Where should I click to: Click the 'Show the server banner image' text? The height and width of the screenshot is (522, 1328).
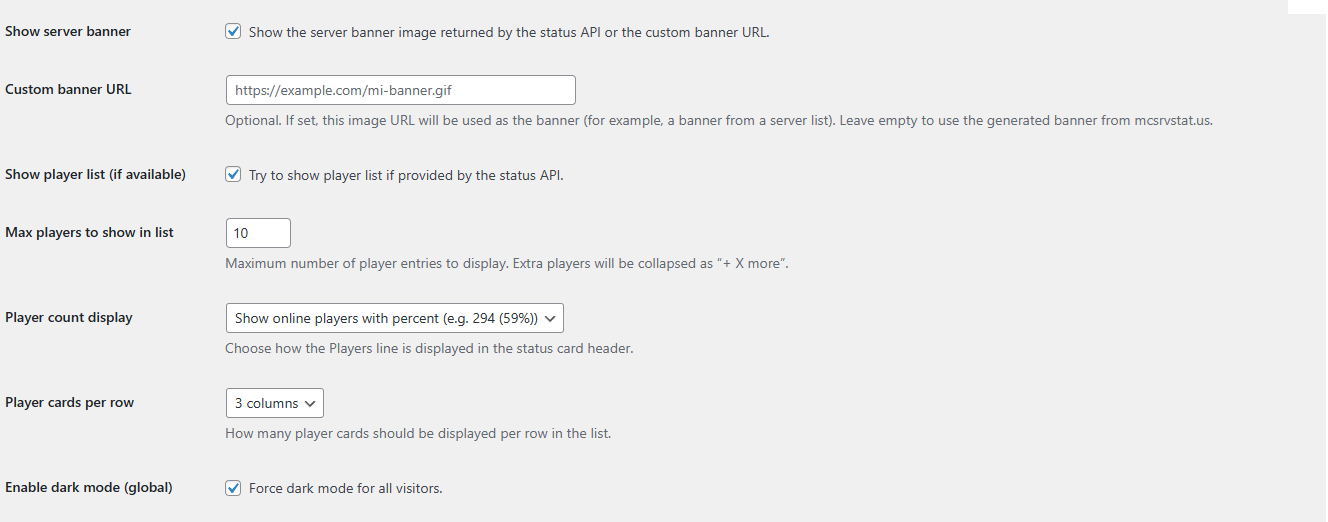508,32
